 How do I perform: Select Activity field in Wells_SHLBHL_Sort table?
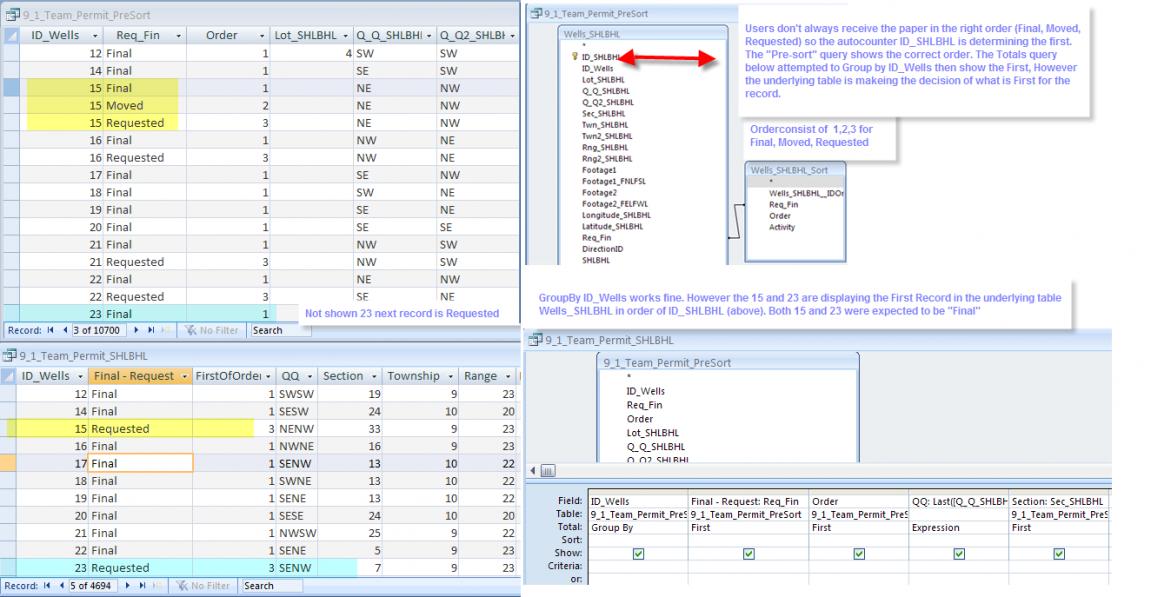point(782,227)
